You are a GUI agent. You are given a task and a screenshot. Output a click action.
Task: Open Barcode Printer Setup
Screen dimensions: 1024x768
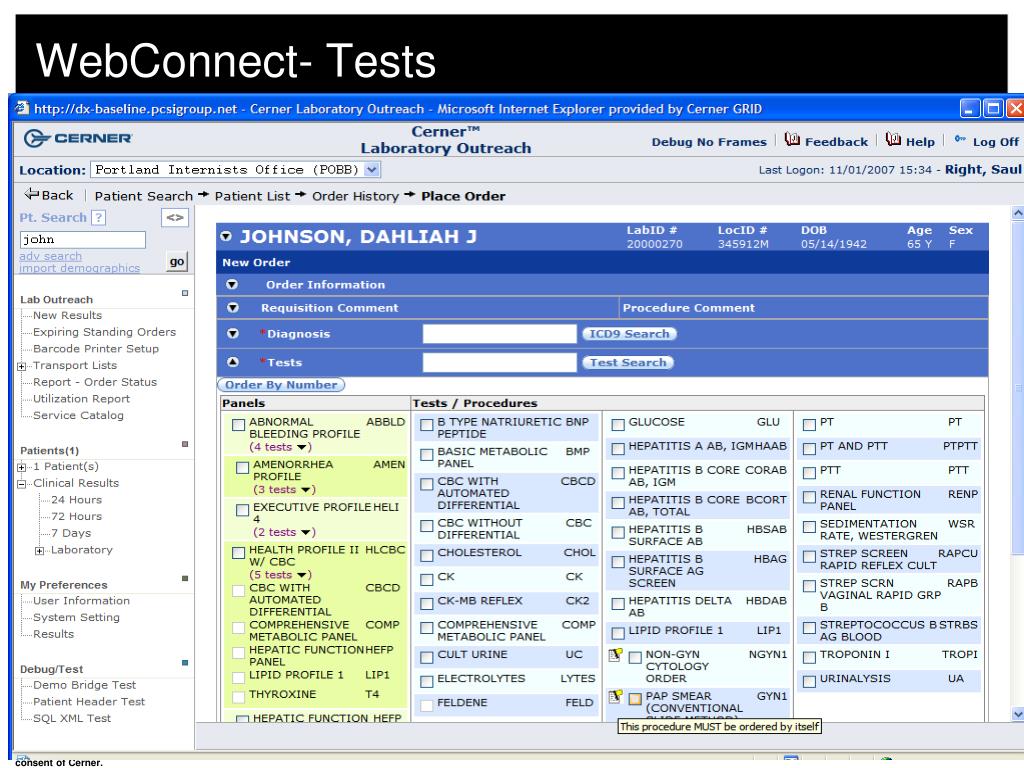point(96,349)
